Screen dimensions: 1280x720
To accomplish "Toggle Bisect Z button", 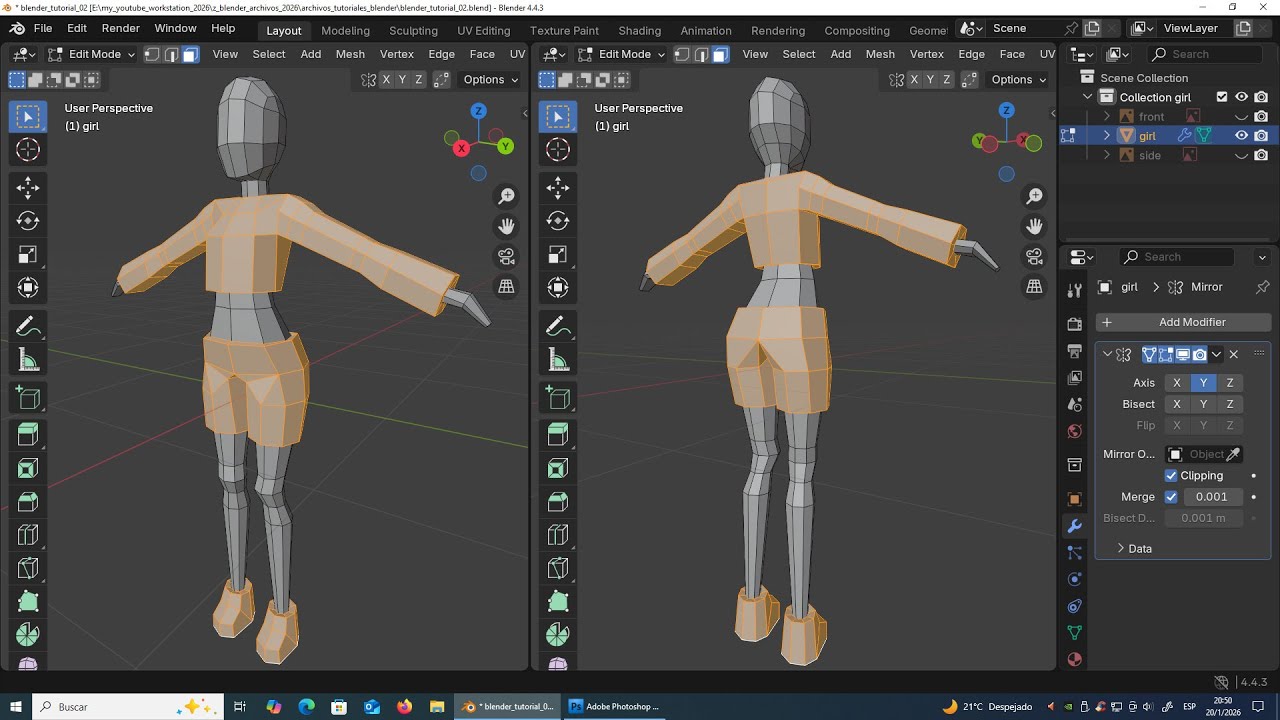I will point(1230,404).
